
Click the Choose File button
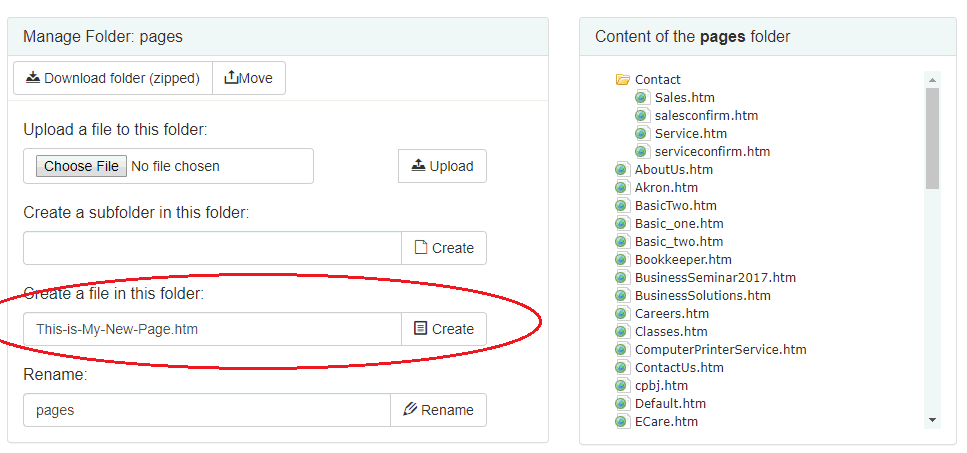pos(81,166)
